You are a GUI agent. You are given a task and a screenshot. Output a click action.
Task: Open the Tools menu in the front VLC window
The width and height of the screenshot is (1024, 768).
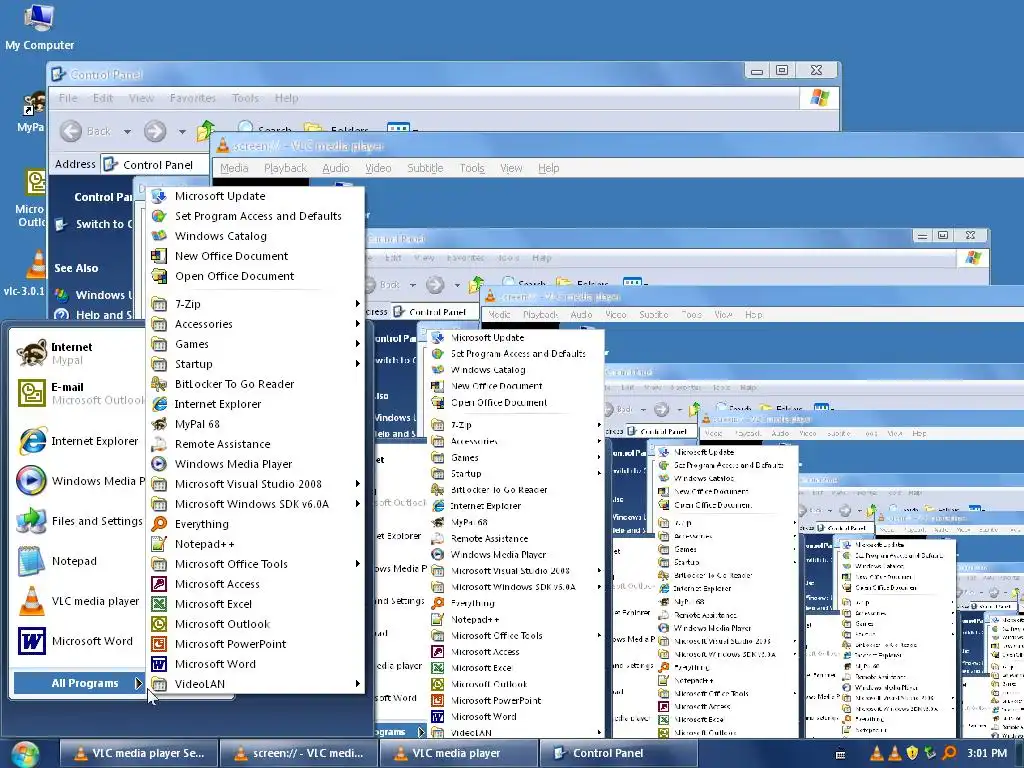[x=472, y=168]
